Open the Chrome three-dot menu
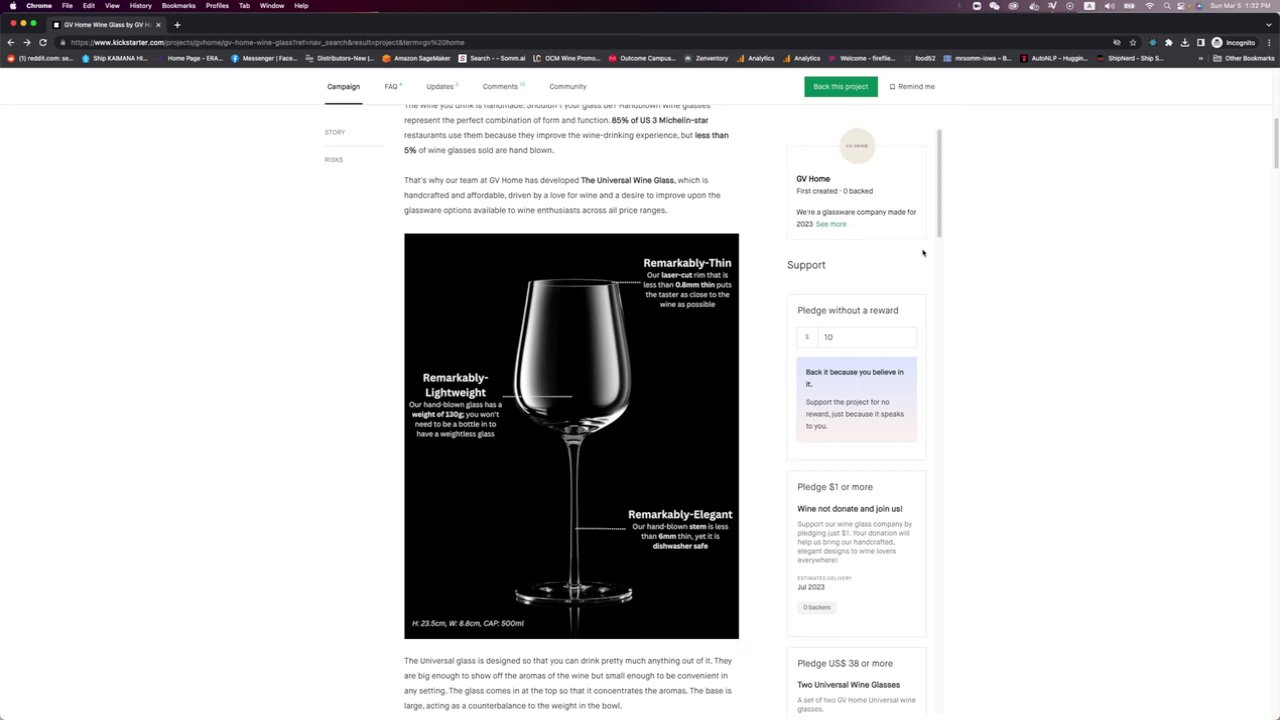The height and width of the screenshot is (720, 1280). (x=1270, y=42)
